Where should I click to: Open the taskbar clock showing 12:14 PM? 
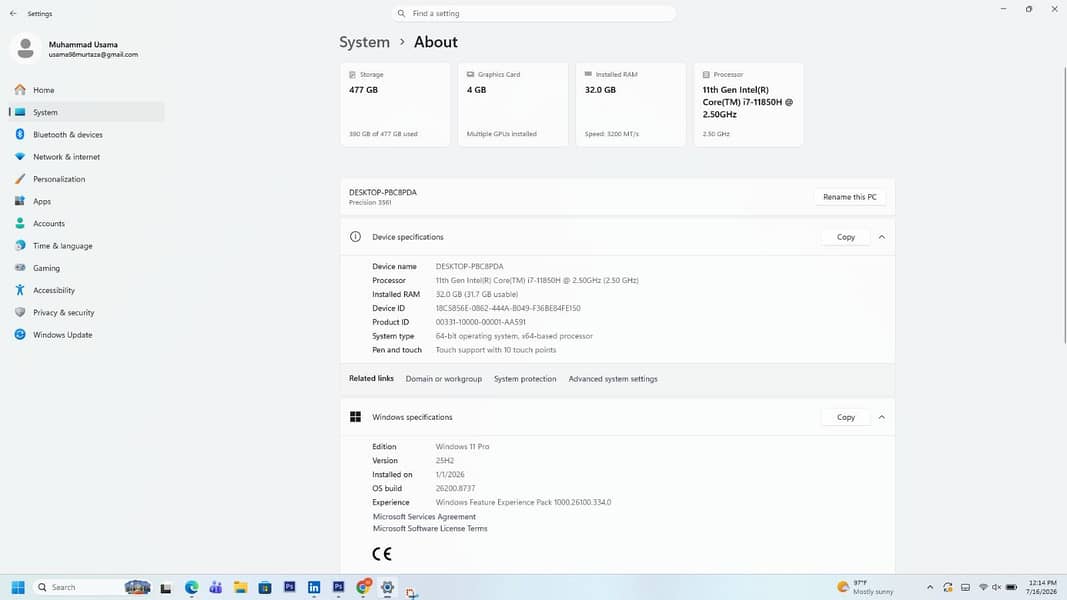pos(1042,587)
